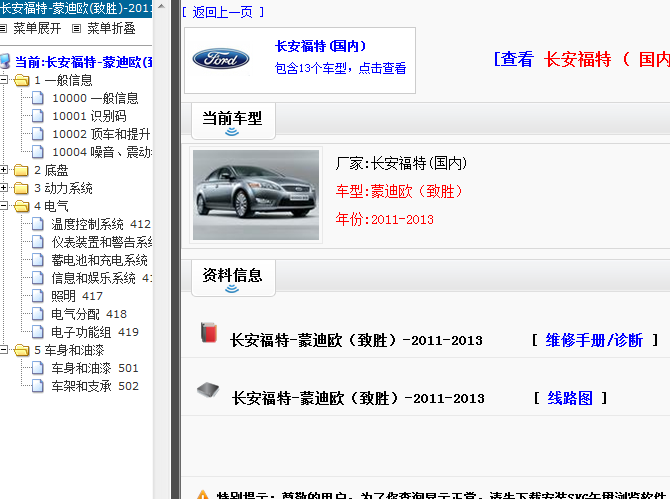
Task: Select the 当前车型 section tab
Action: coord(233,121)
